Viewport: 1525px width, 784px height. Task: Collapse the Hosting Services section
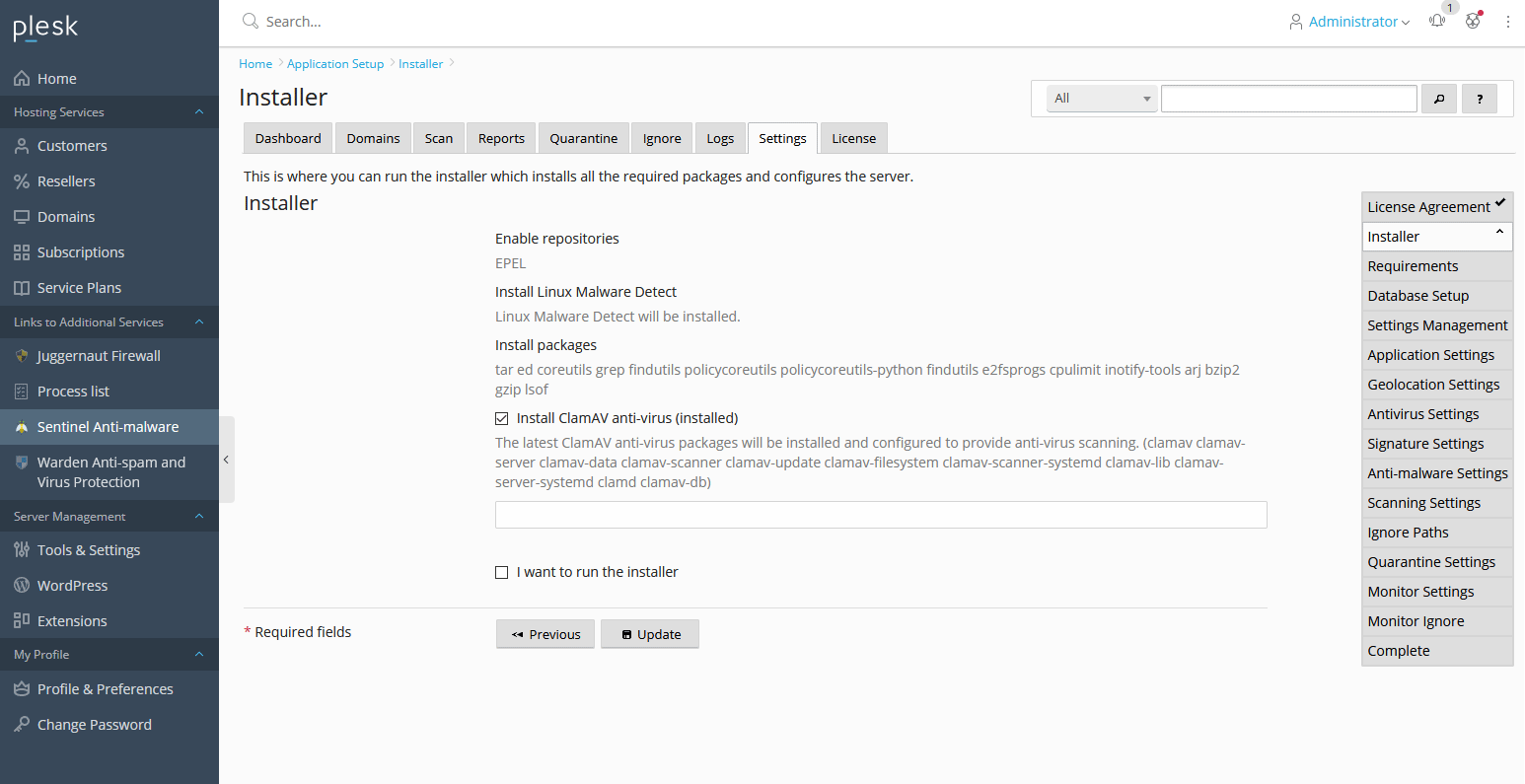point(199,112)
